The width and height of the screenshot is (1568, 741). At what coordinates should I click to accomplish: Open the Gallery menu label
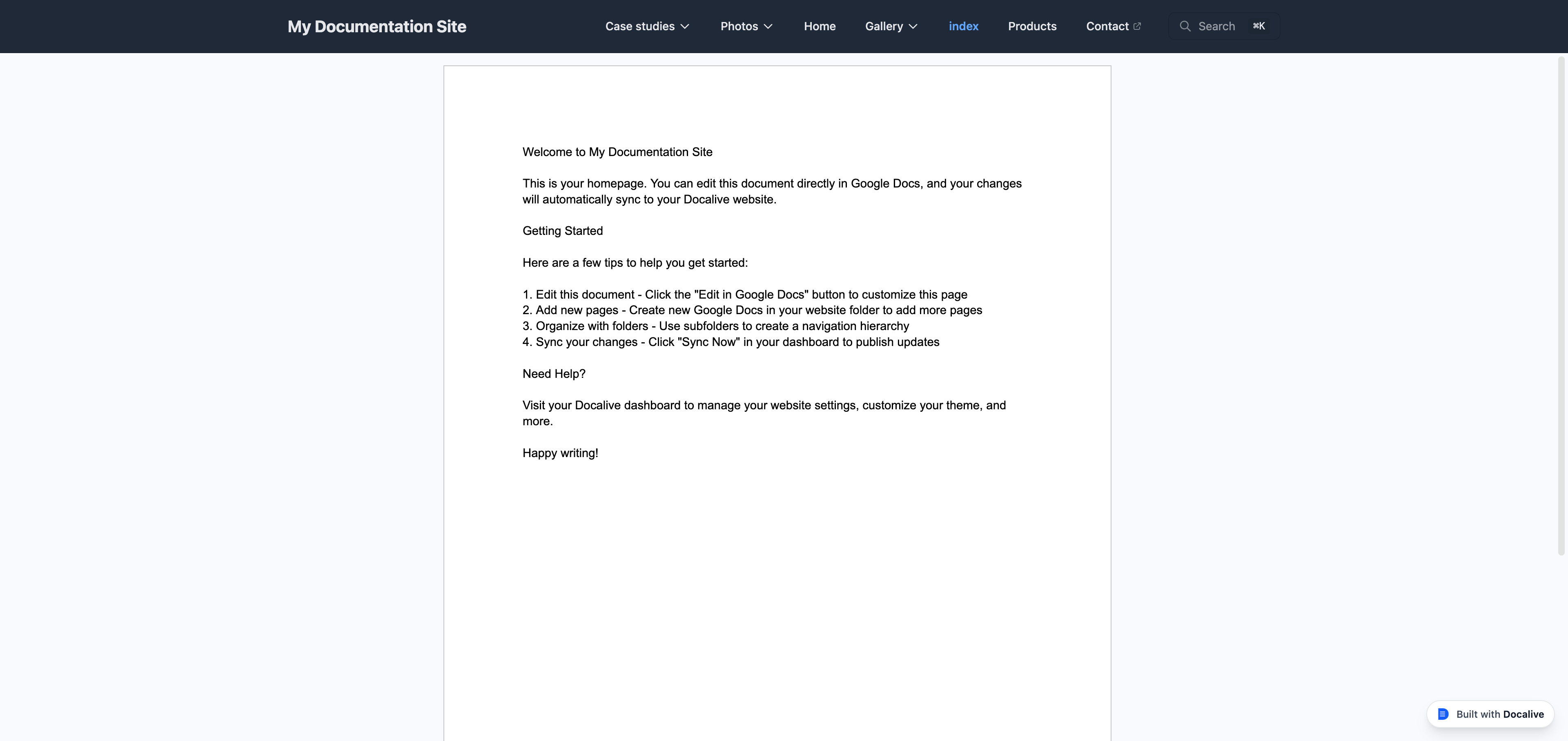pos(884,26)
